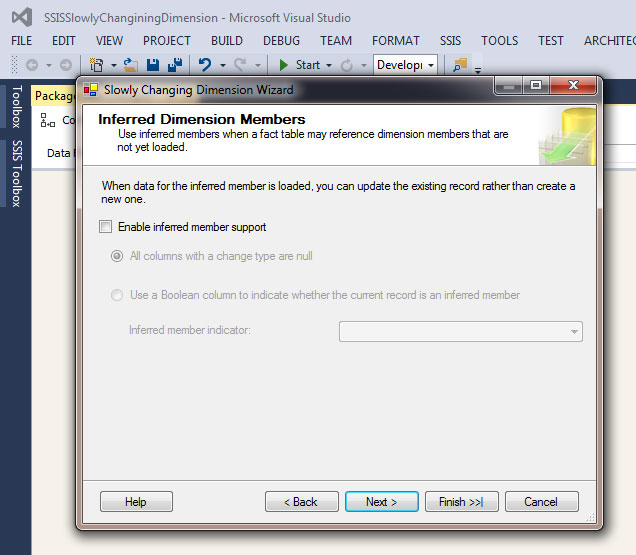Open the TOOLS menu
636x555 pixels.
pos(499,41)
